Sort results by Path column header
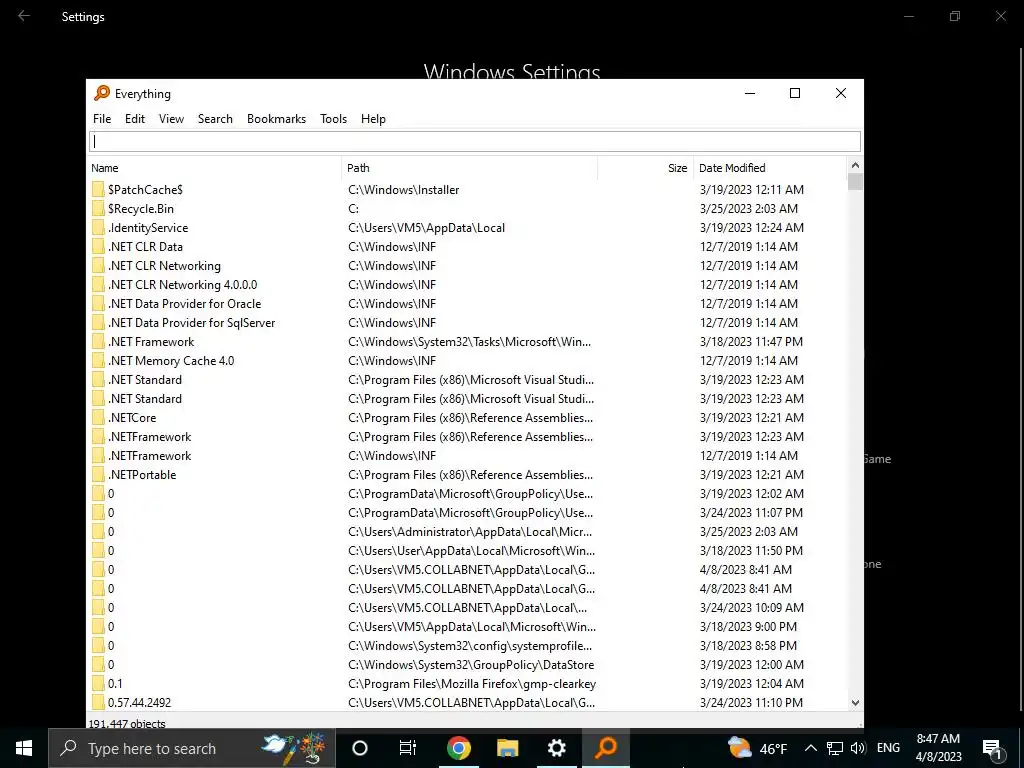 pyautogui.click(x=469, y=168)
